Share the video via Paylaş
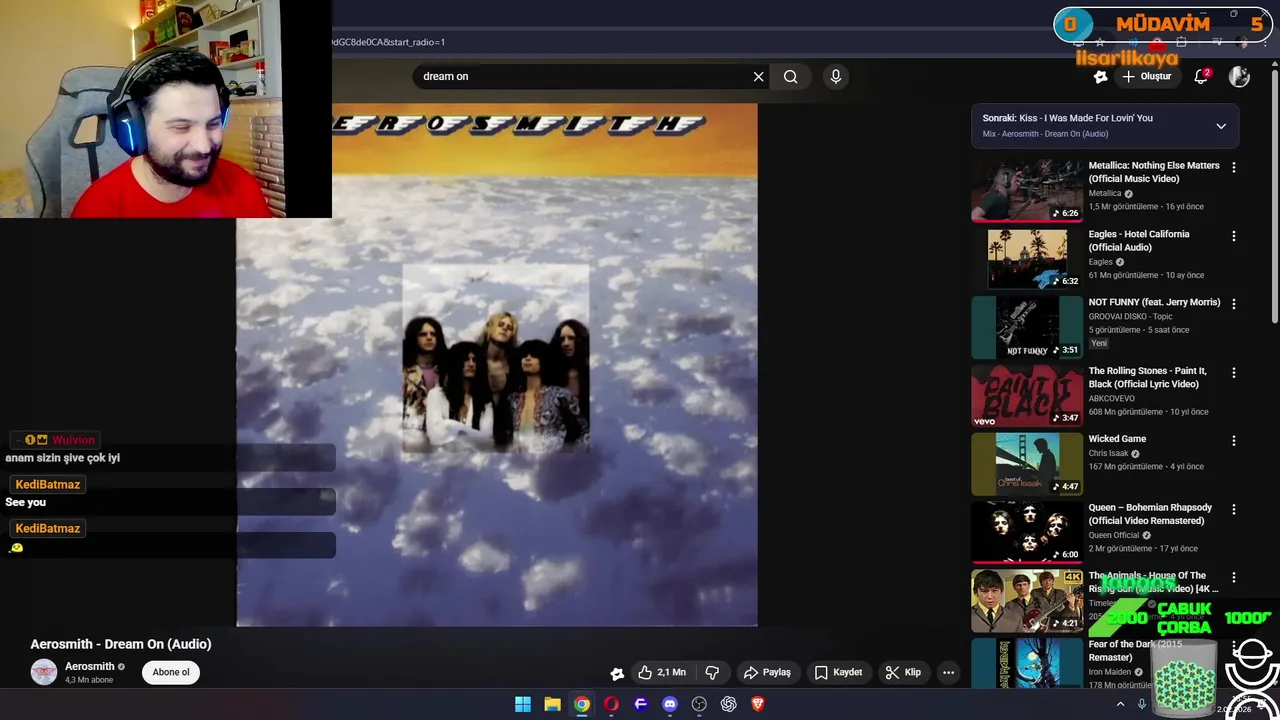1280x720 pixels. pyautogui.click(x=767, y=672)
